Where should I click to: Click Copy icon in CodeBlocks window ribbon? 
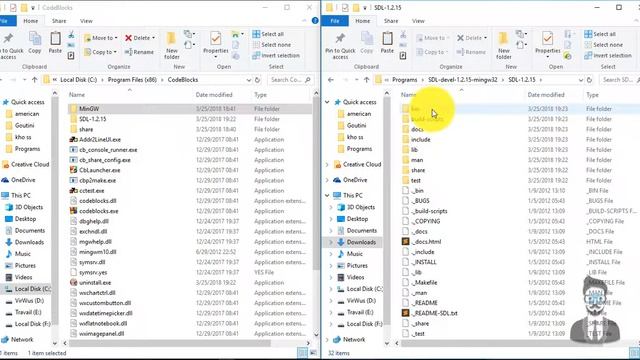point(35,43)
